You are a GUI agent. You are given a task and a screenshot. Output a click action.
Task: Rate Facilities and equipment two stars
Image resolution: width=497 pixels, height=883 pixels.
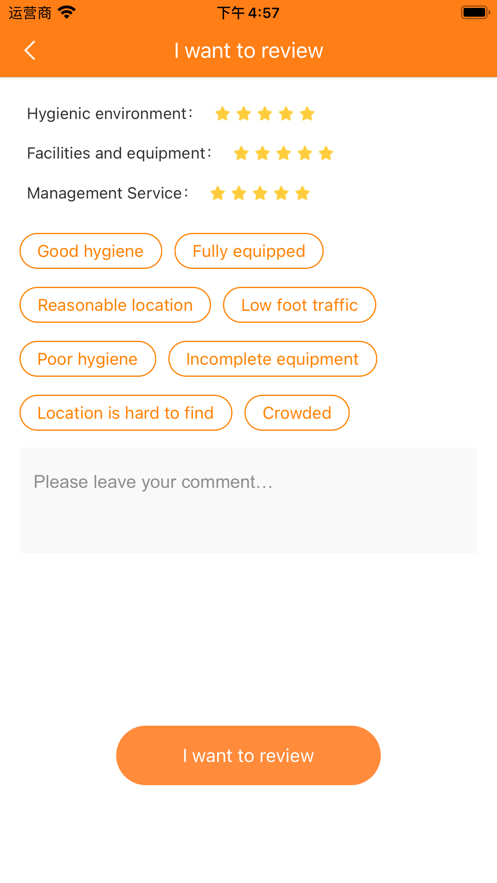(x=262, y=153)
